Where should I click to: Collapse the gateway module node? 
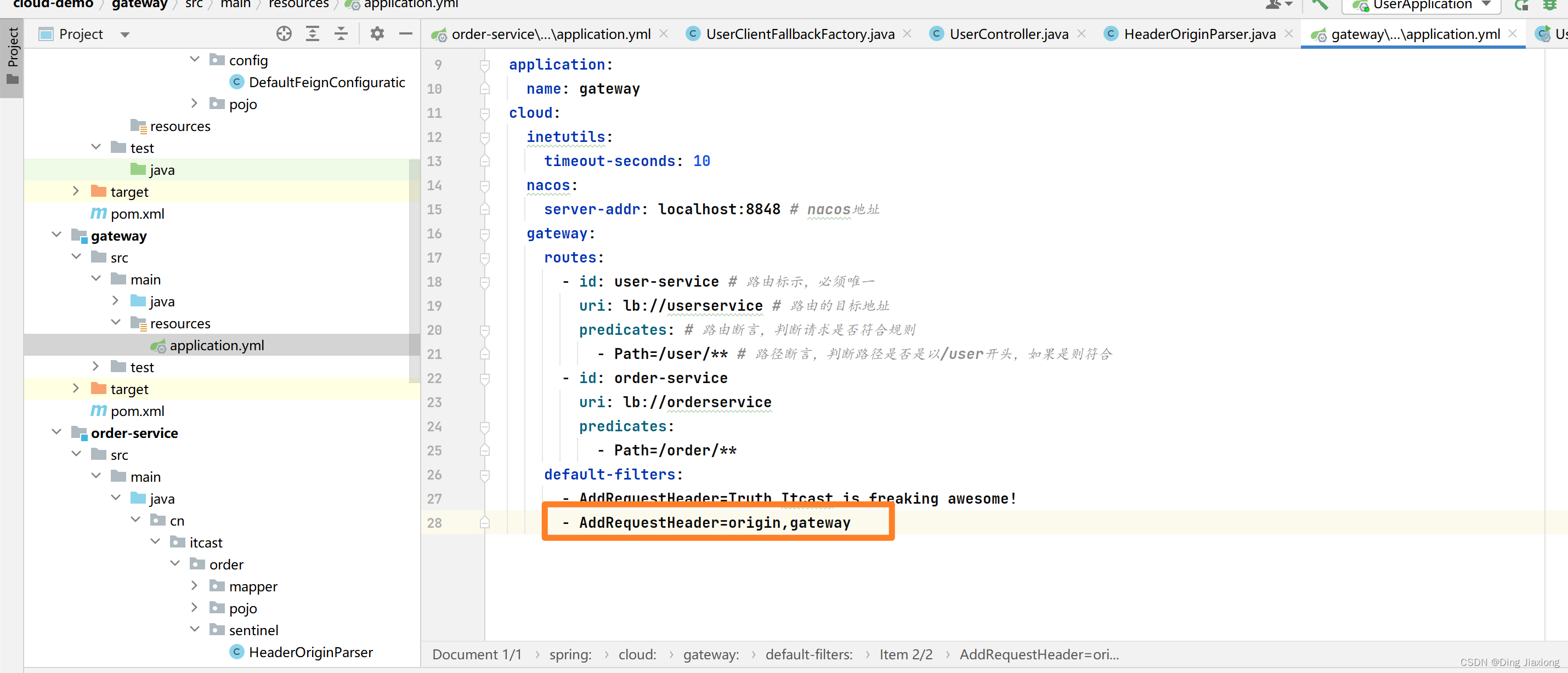(56, 234)
